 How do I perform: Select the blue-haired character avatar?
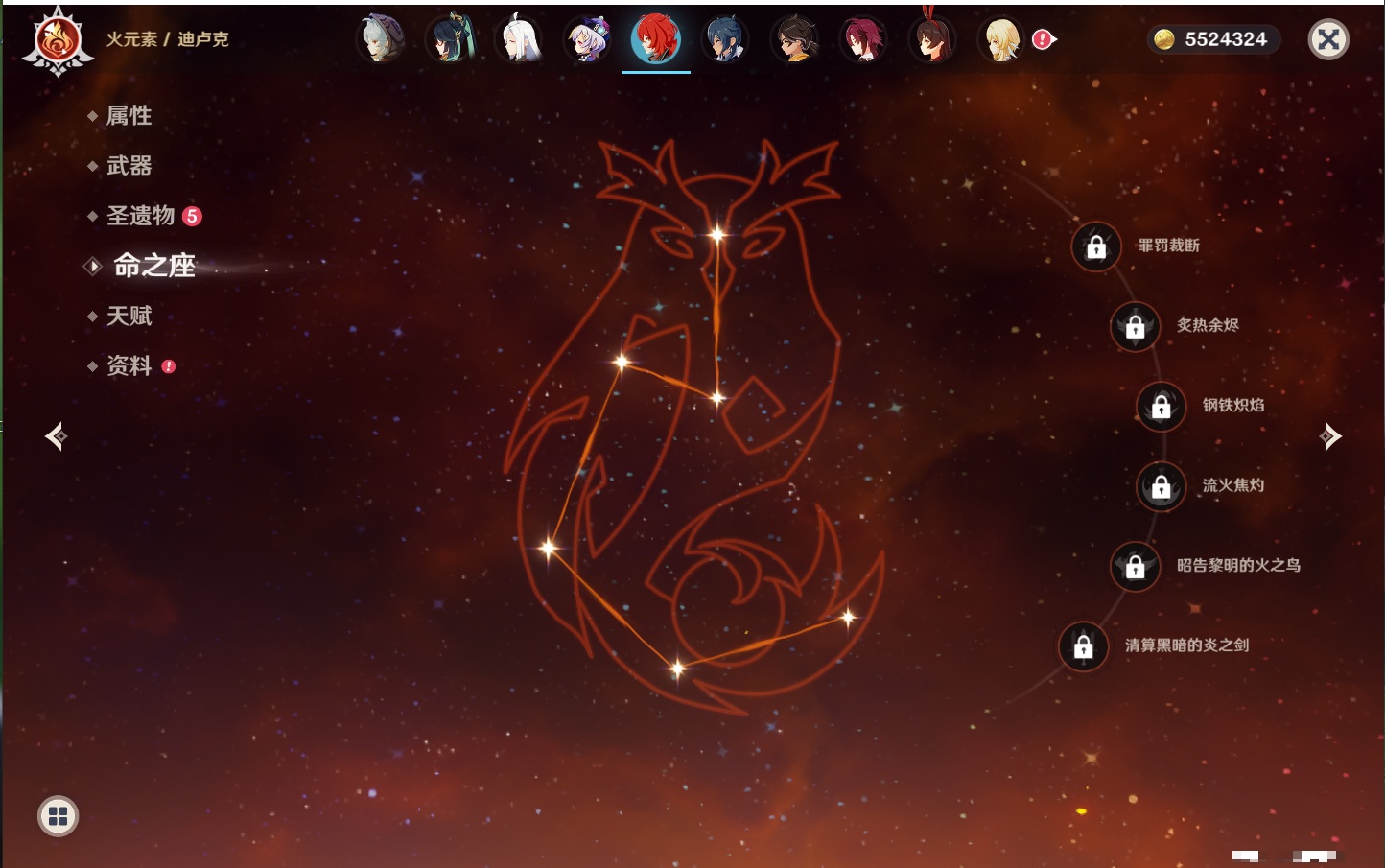pyautogui.click(x=725, y=39)
